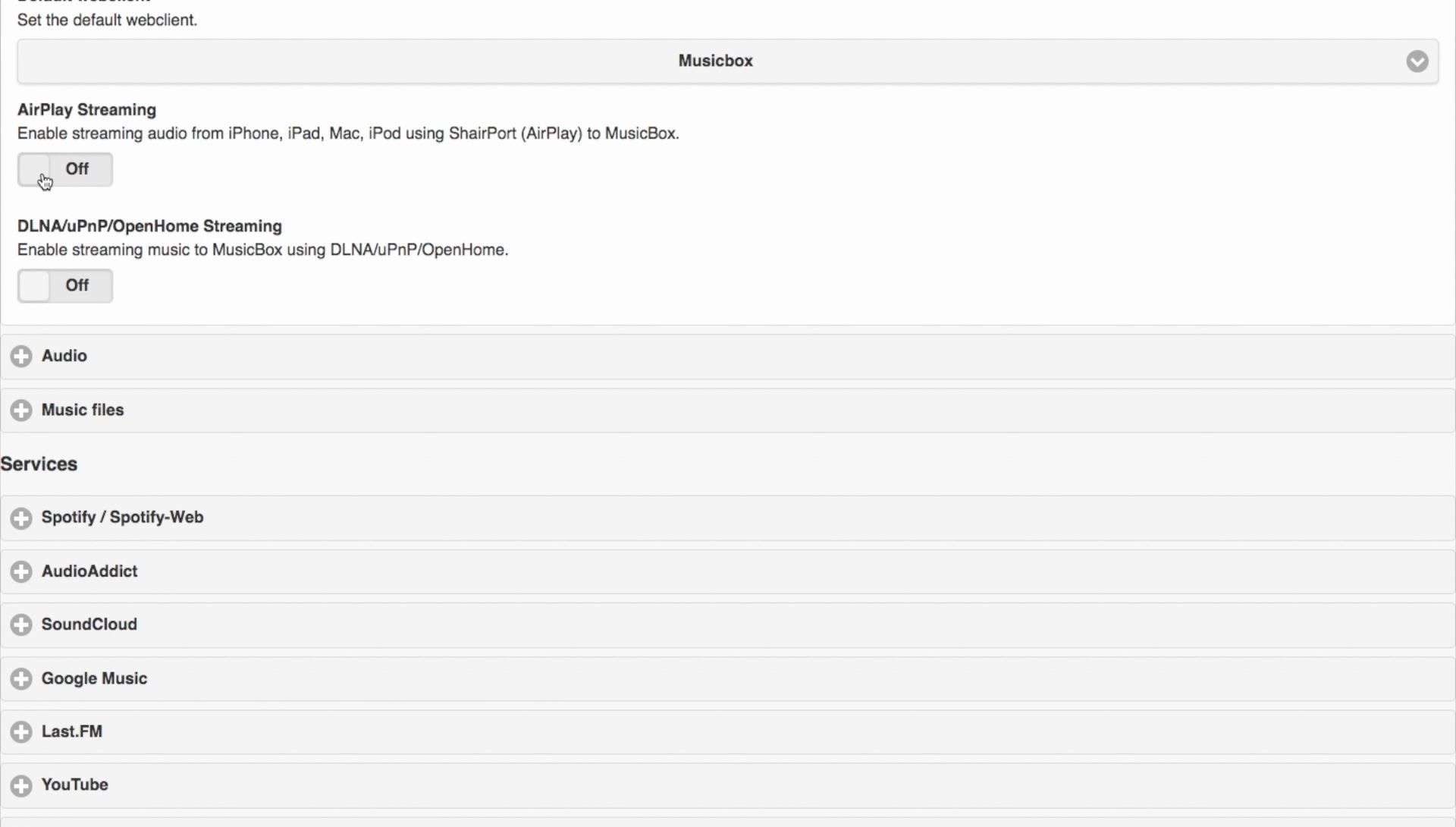Click the dropdown arrow on the webclient selector

coord(1417,61)
